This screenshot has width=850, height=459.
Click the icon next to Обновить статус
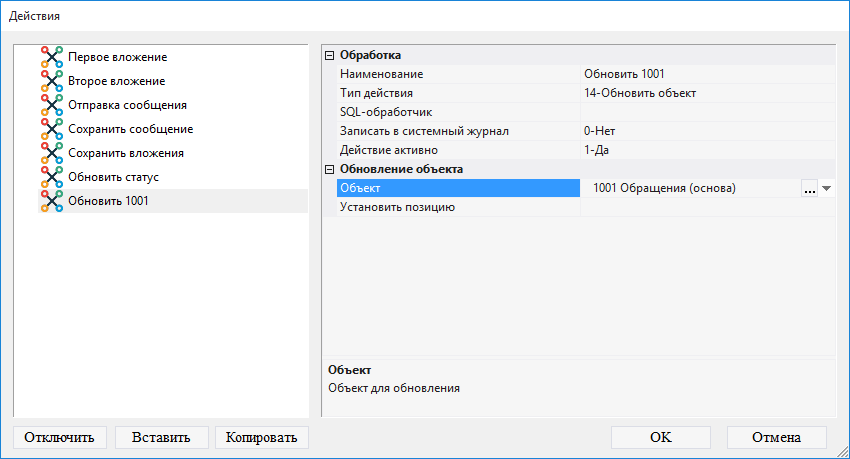[x=52, y=177]
